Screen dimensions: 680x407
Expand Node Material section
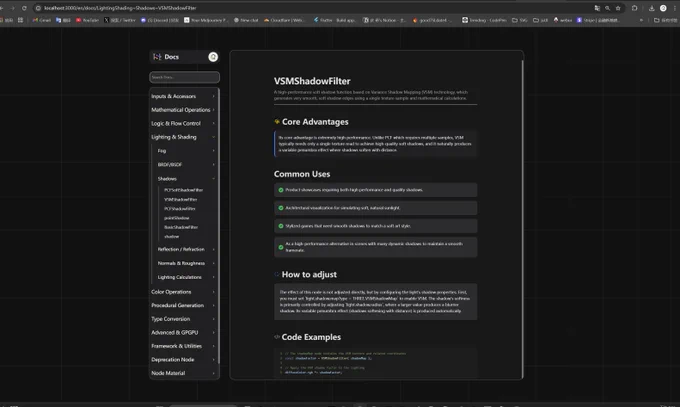pyautogui.click(x=183, y=373)
